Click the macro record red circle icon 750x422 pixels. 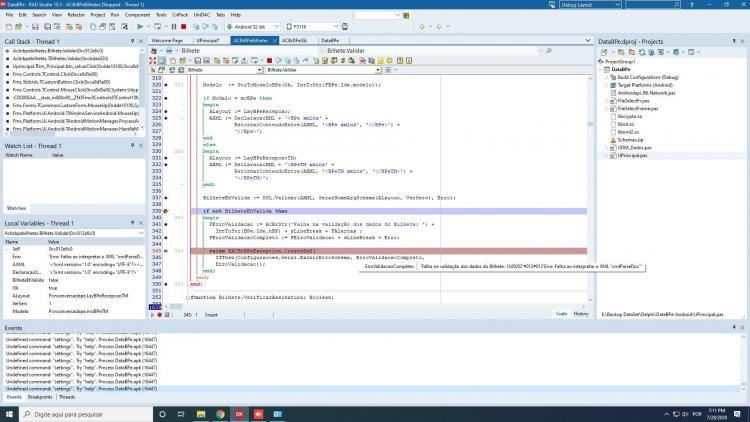(160, 315)
